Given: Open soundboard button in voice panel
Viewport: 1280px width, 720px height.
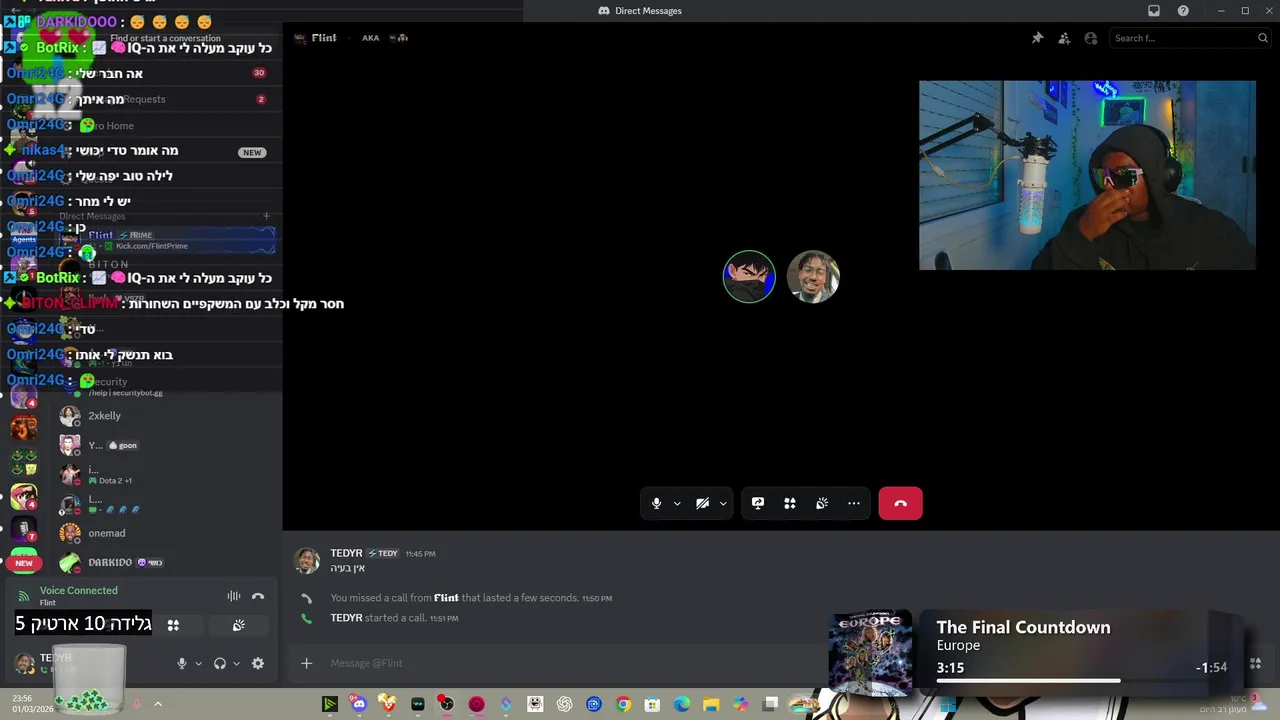Looking at the screenshot, I should (x=238, y=625).
